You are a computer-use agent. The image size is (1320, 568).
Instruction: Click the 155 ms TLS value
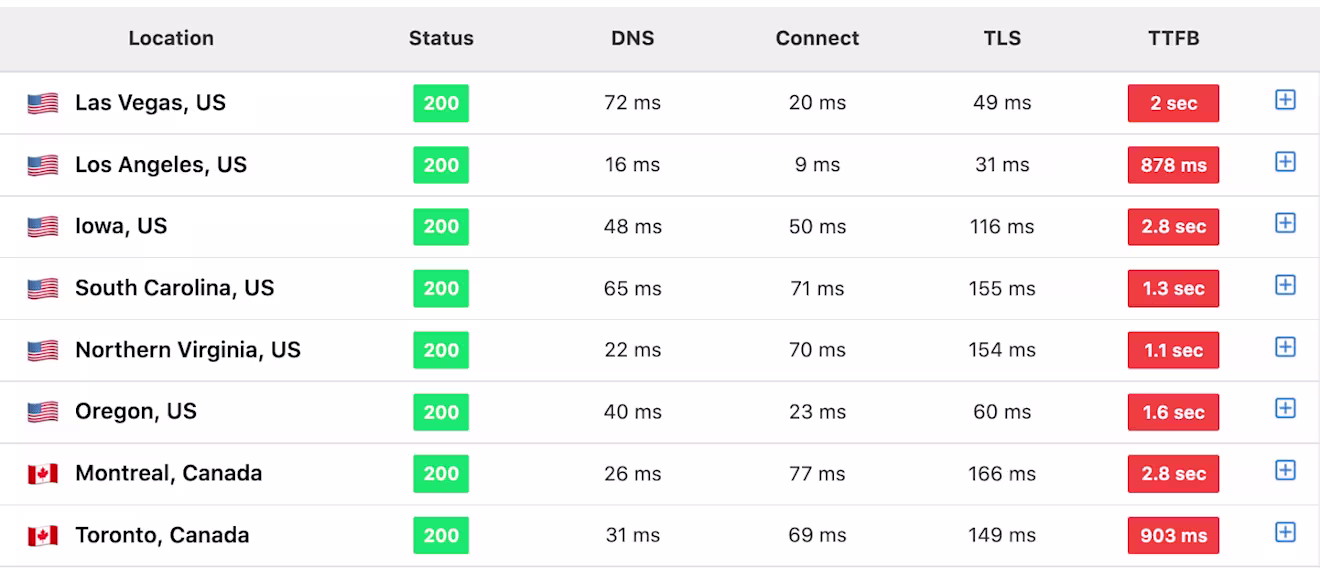[1002, 289]
